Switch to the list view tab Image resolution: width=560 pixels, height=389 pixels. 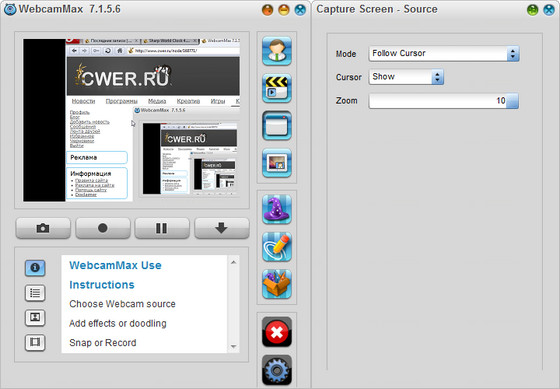pyautogui.click(x=35, y=293)
